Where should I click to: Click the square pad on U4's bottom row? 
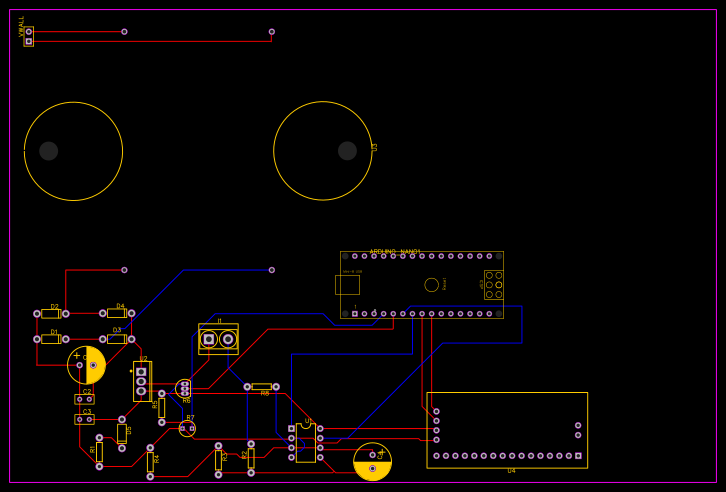point(578,456)
